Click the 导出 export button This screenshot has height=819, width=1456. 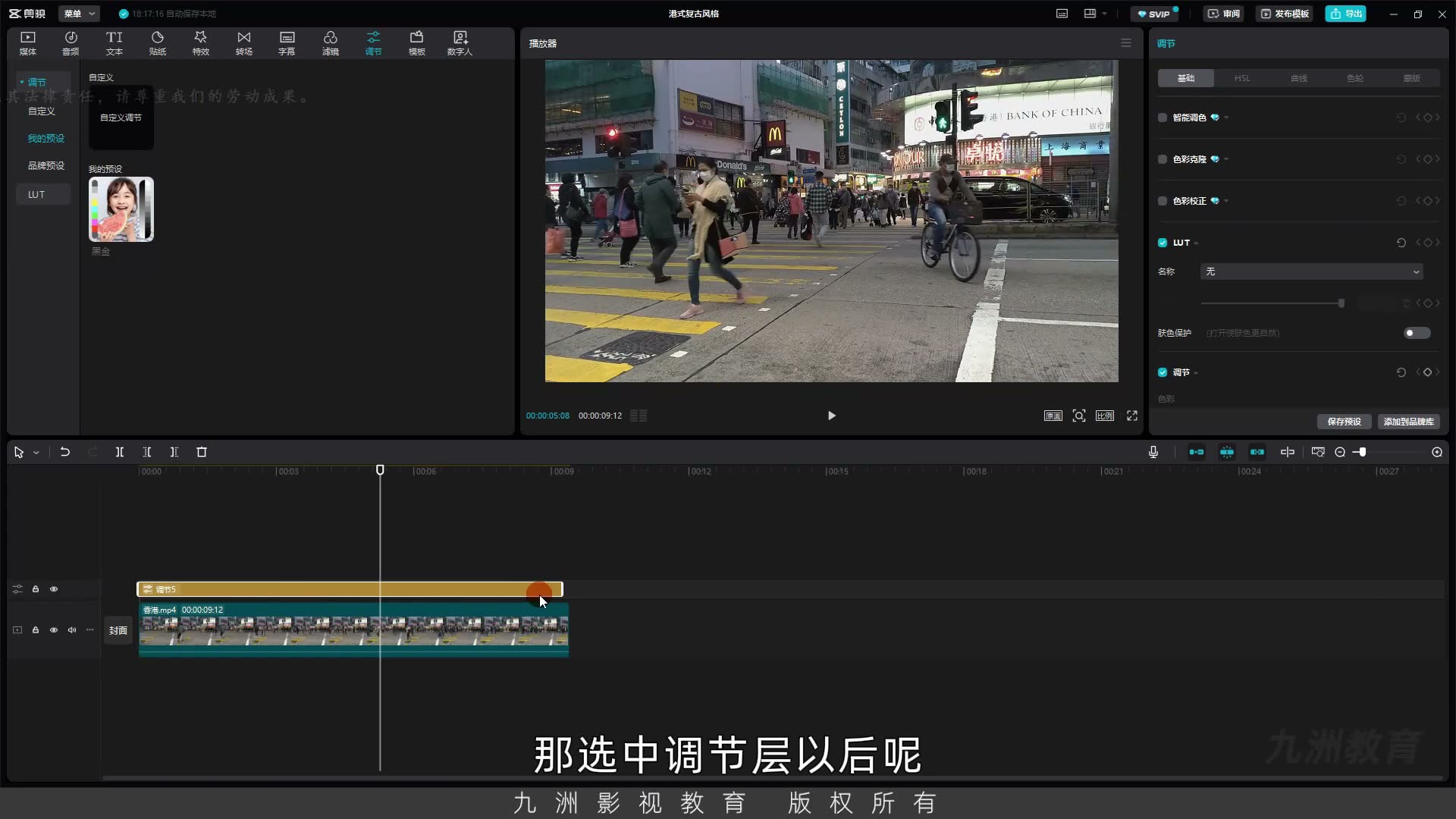pyautogui.click(x=1346, y=14)
